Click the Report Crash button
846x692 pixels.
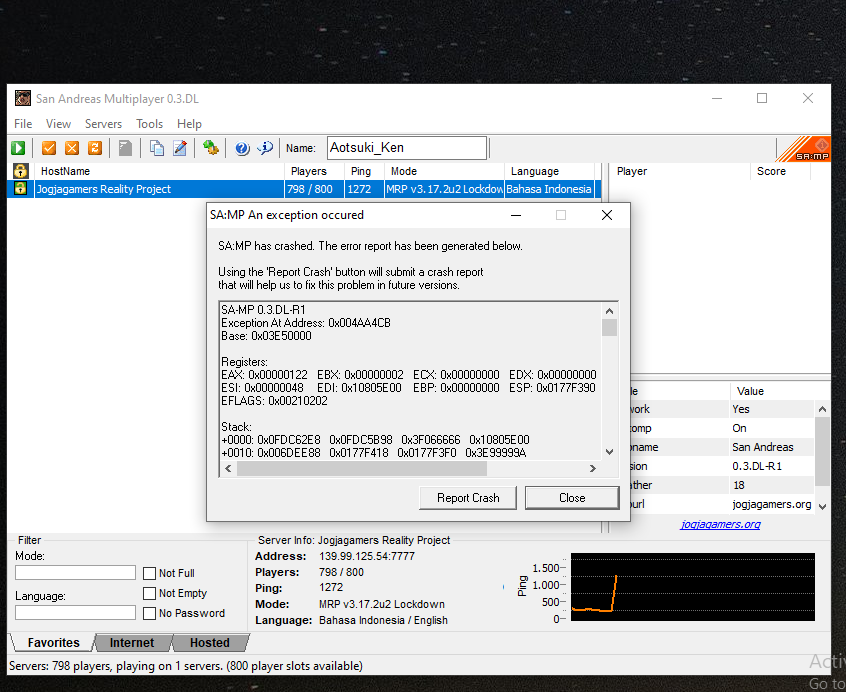click(468, 498)
